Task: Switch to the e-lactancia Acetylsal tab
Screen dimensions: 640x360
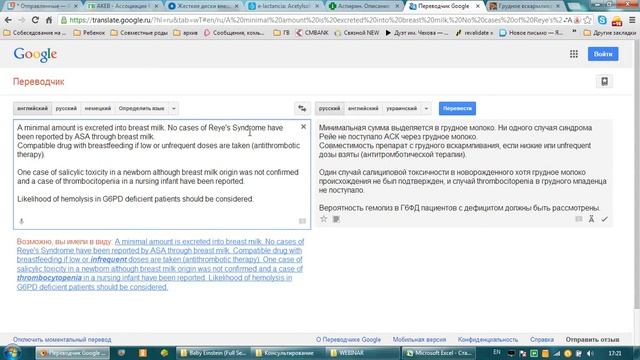Action: [x=283, y=6]
